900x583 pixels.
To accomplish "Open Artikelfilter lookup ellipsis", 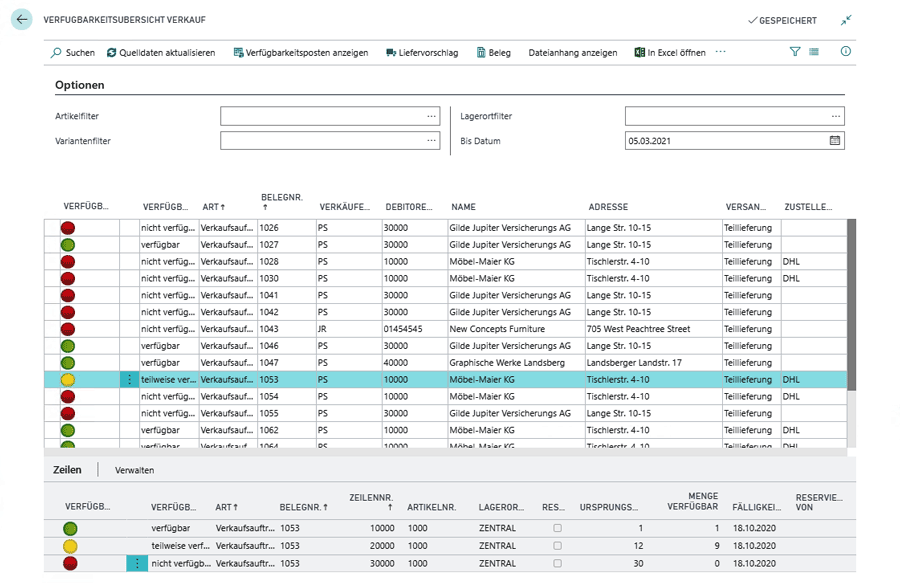I will [431, 116].
